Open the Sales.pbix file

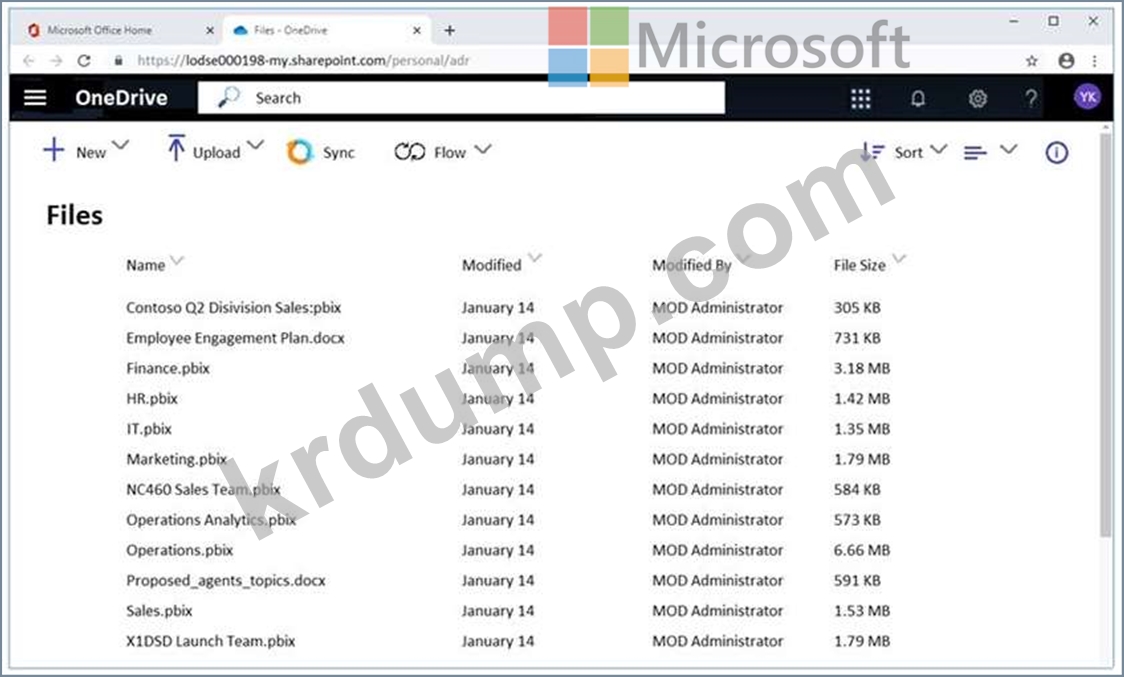[159, 611]
